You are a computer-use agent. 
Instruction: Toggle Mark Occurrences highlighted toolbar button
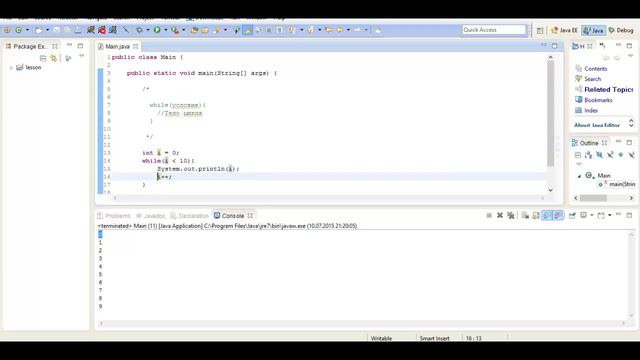point(247,30)
